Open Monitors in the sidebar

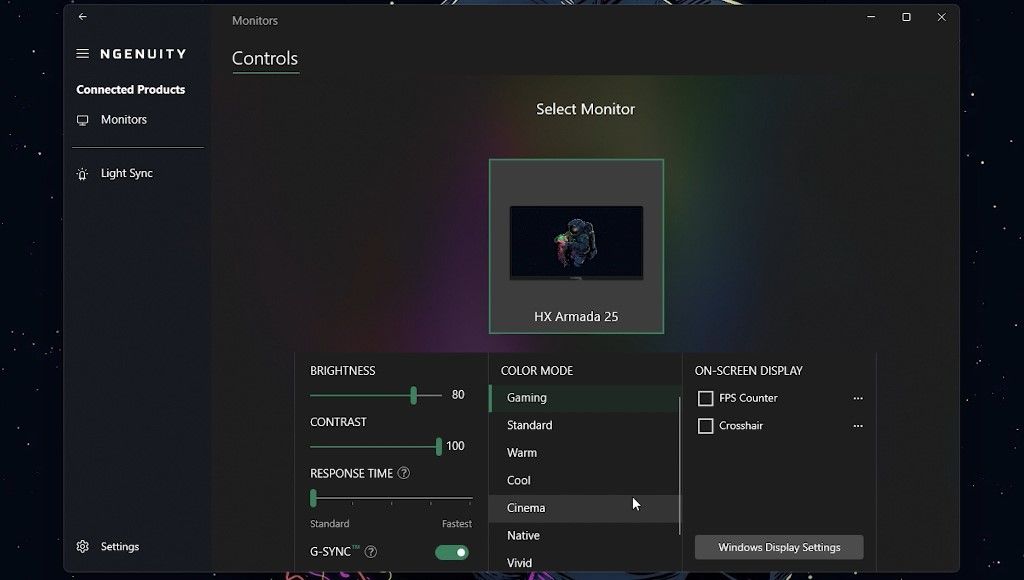coord(124,120)
